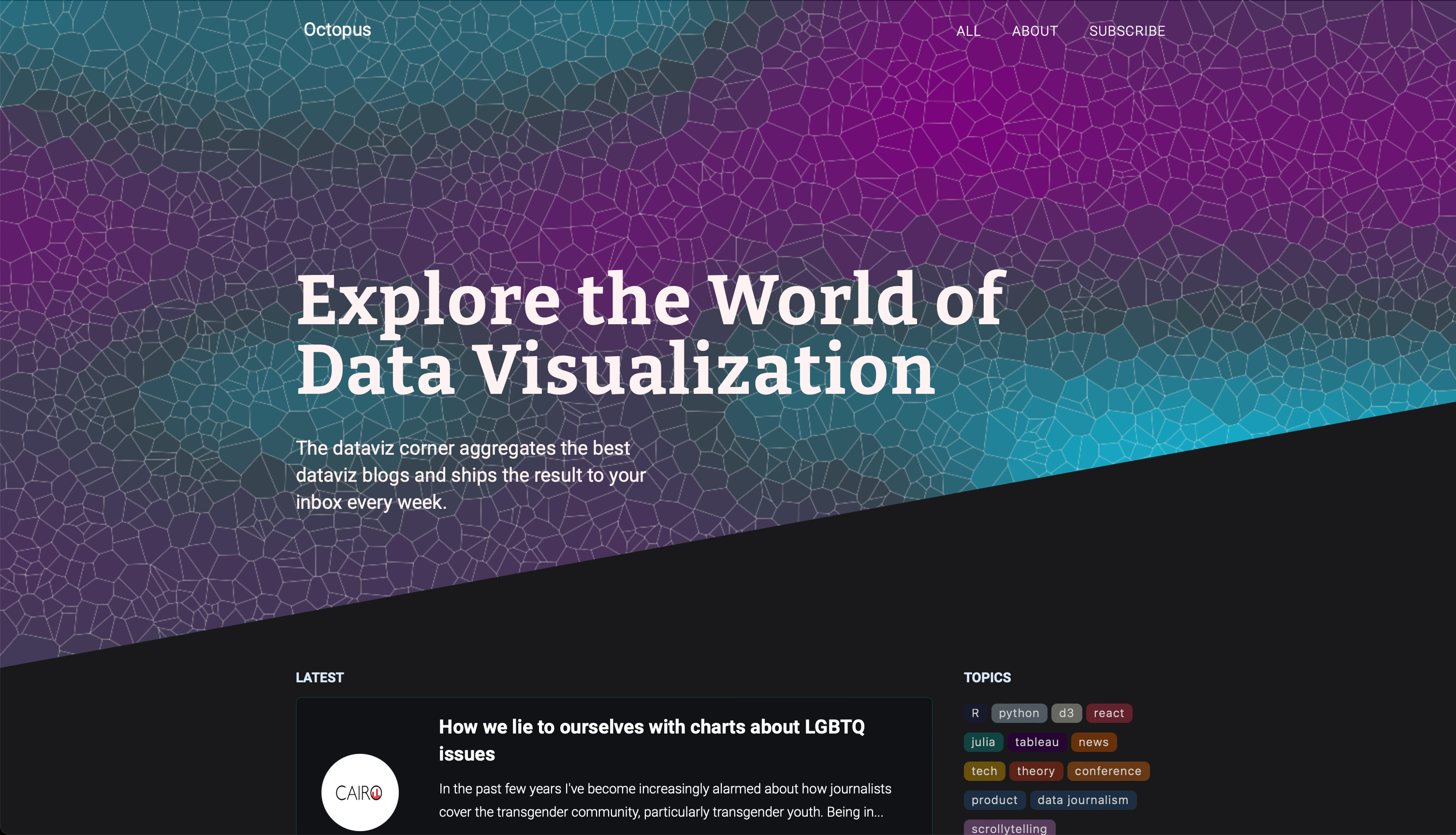Filter by the data journalism topic
This screenshot has width=1456, height=835.
[x=1083, y=800]
